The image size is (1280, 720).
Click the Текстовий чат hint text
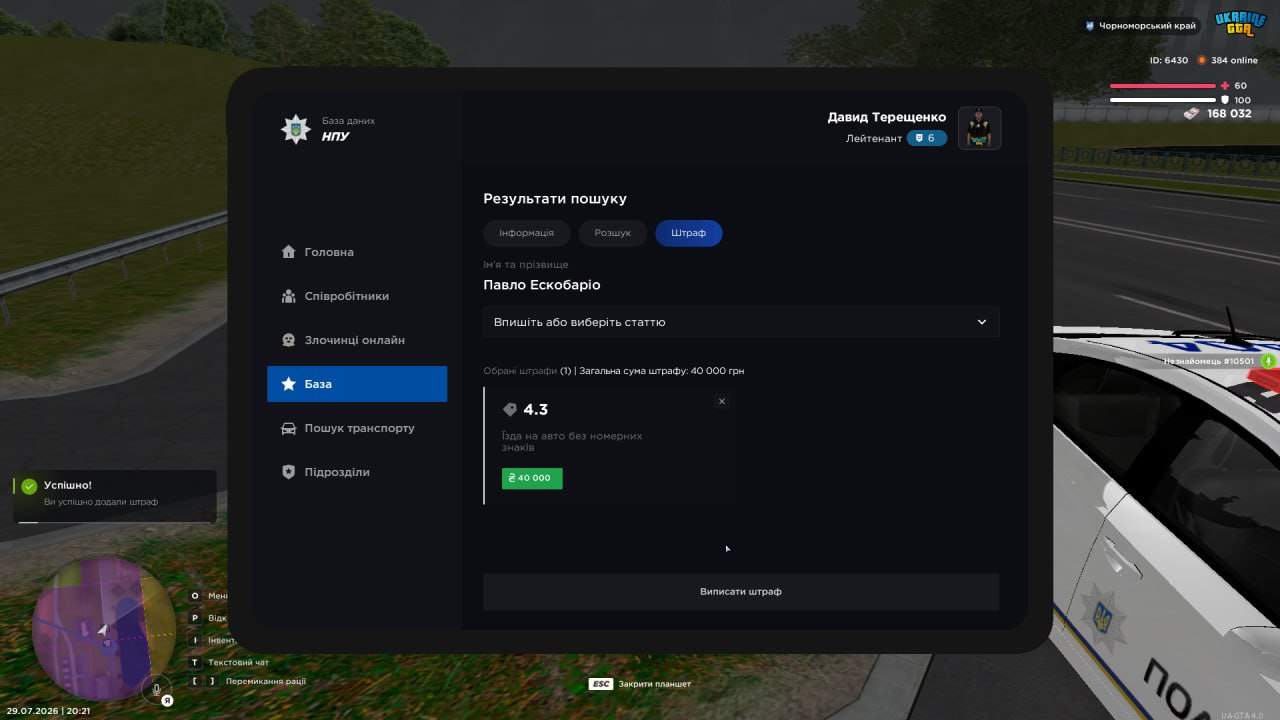238,662
